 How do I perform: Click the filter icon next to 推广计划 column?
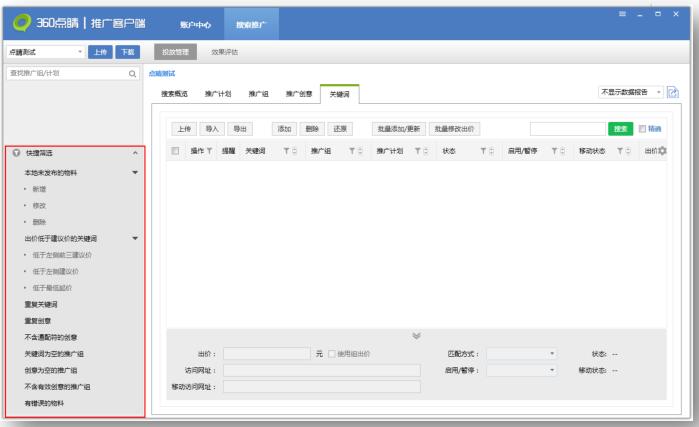tap(418, 151)
